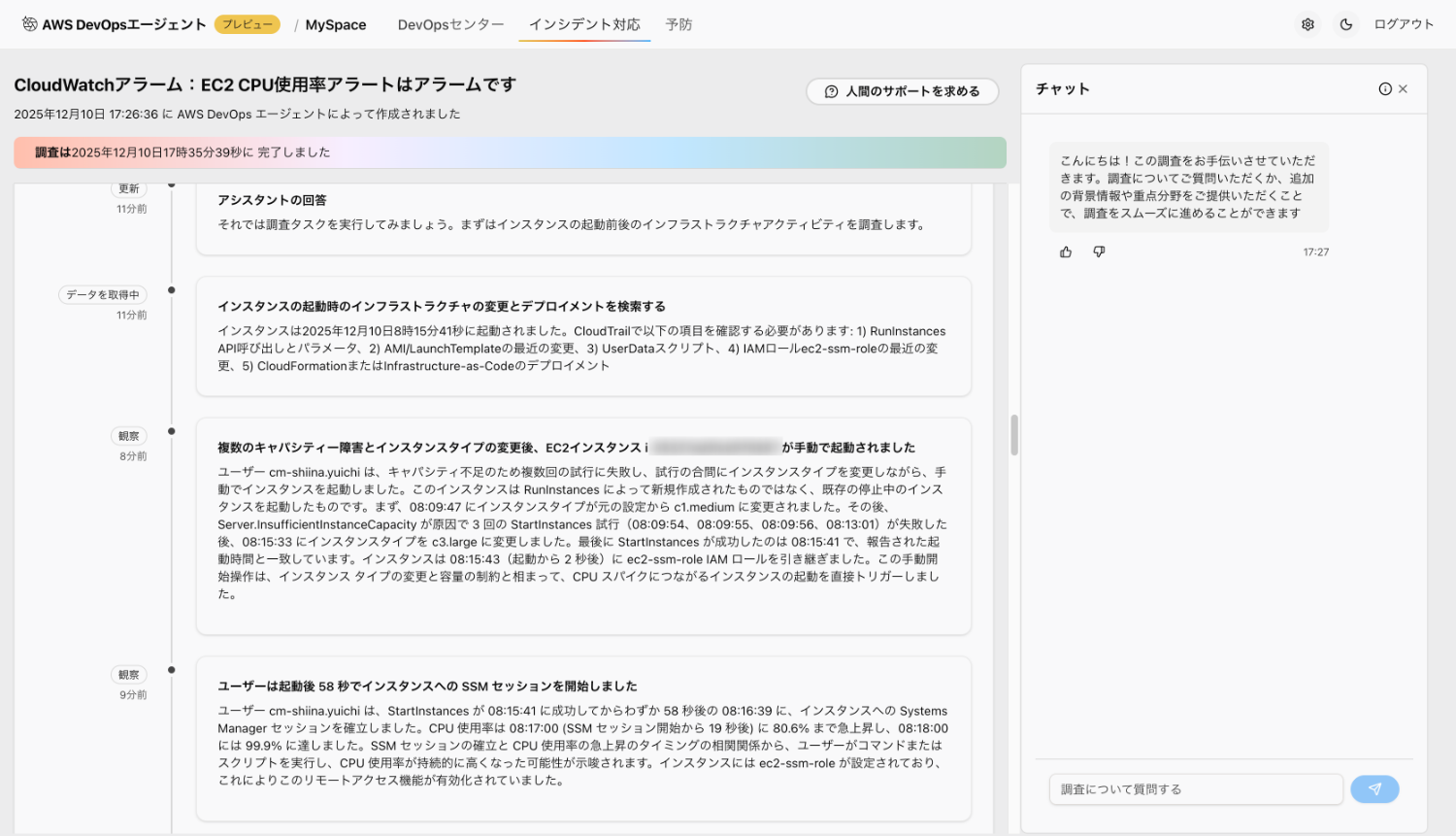Click the investigation completed status banner
This screenshot has height=836, width=1456.
[x=510, y=152]
